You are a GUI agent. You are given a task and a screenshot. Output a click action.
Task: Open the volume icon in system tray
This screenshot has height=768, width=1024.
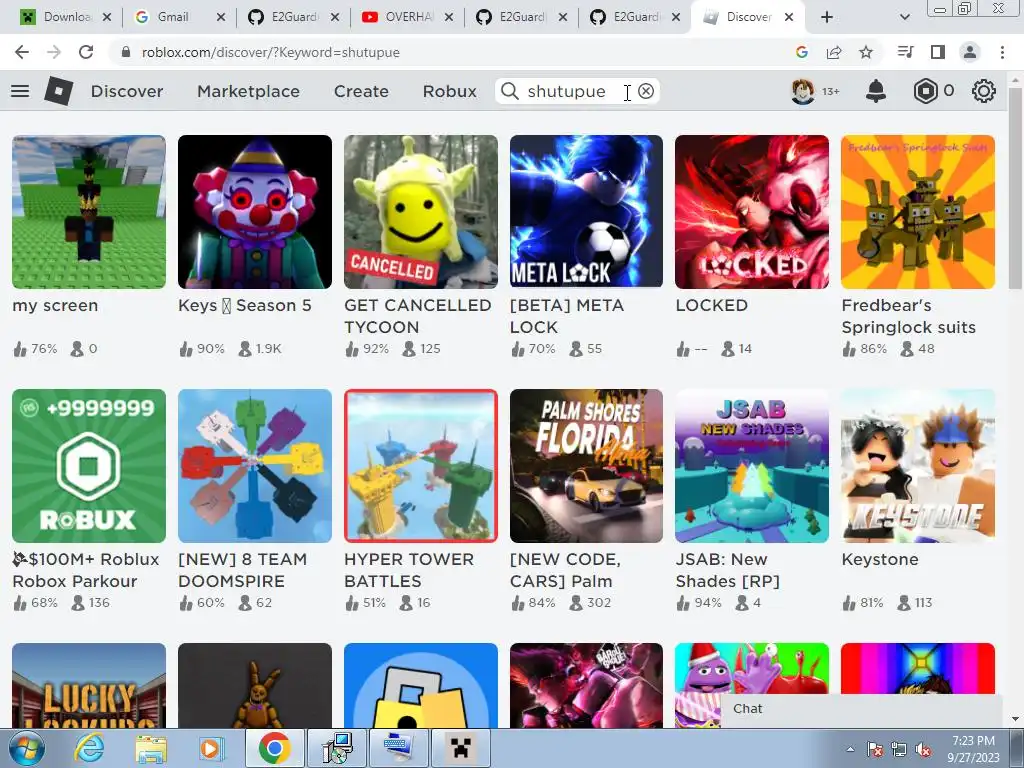[x=923, y=749]
